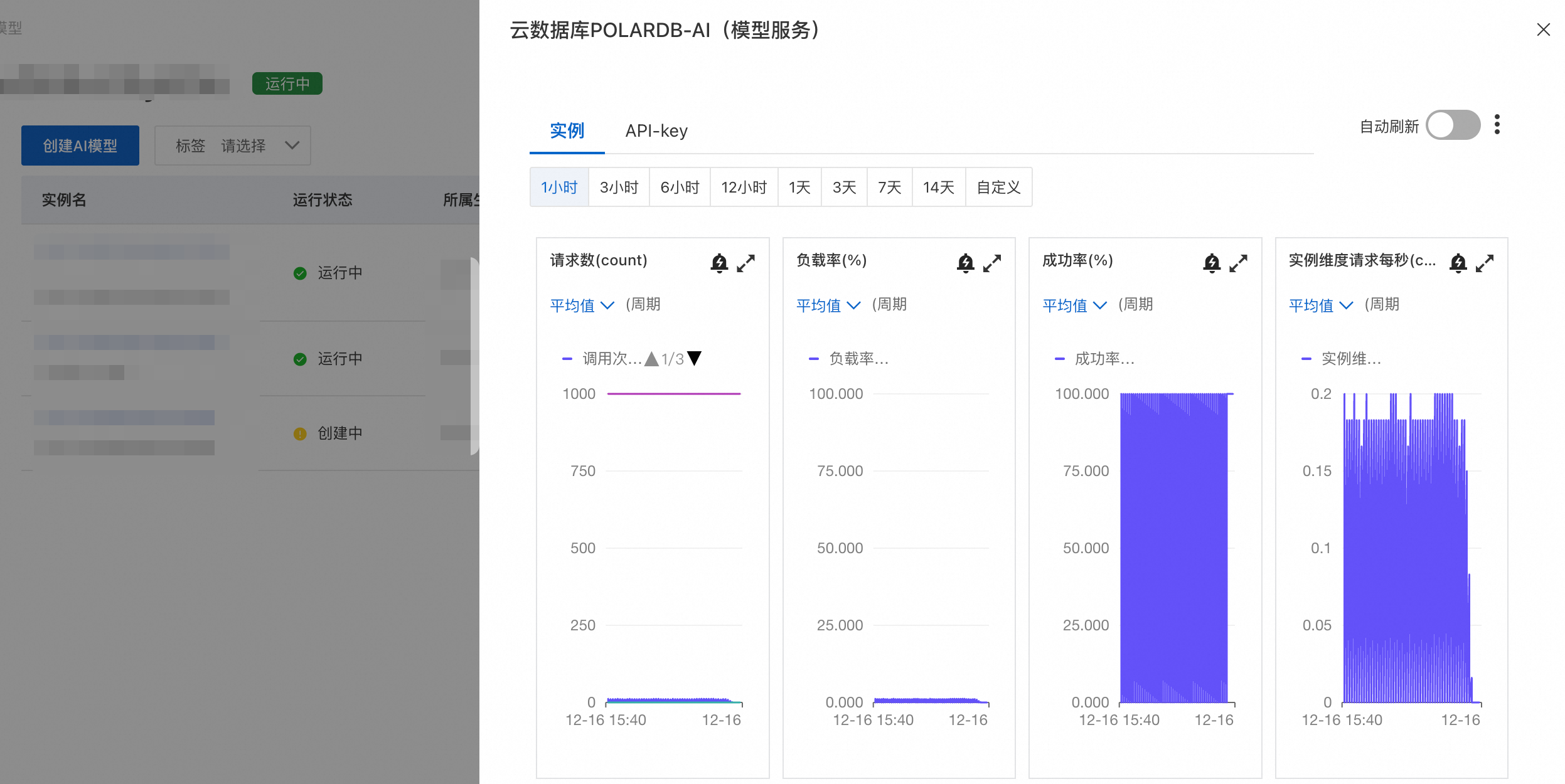
Task: Close the POLARDB-AI model service panel
Action: tap(1543, 29)
